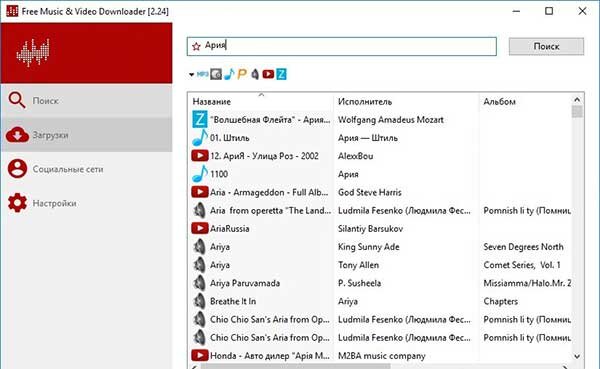The height and width of the screenshot is (369, 600).
Task: Click artist God Steve Harris cell
Action: 370,192
